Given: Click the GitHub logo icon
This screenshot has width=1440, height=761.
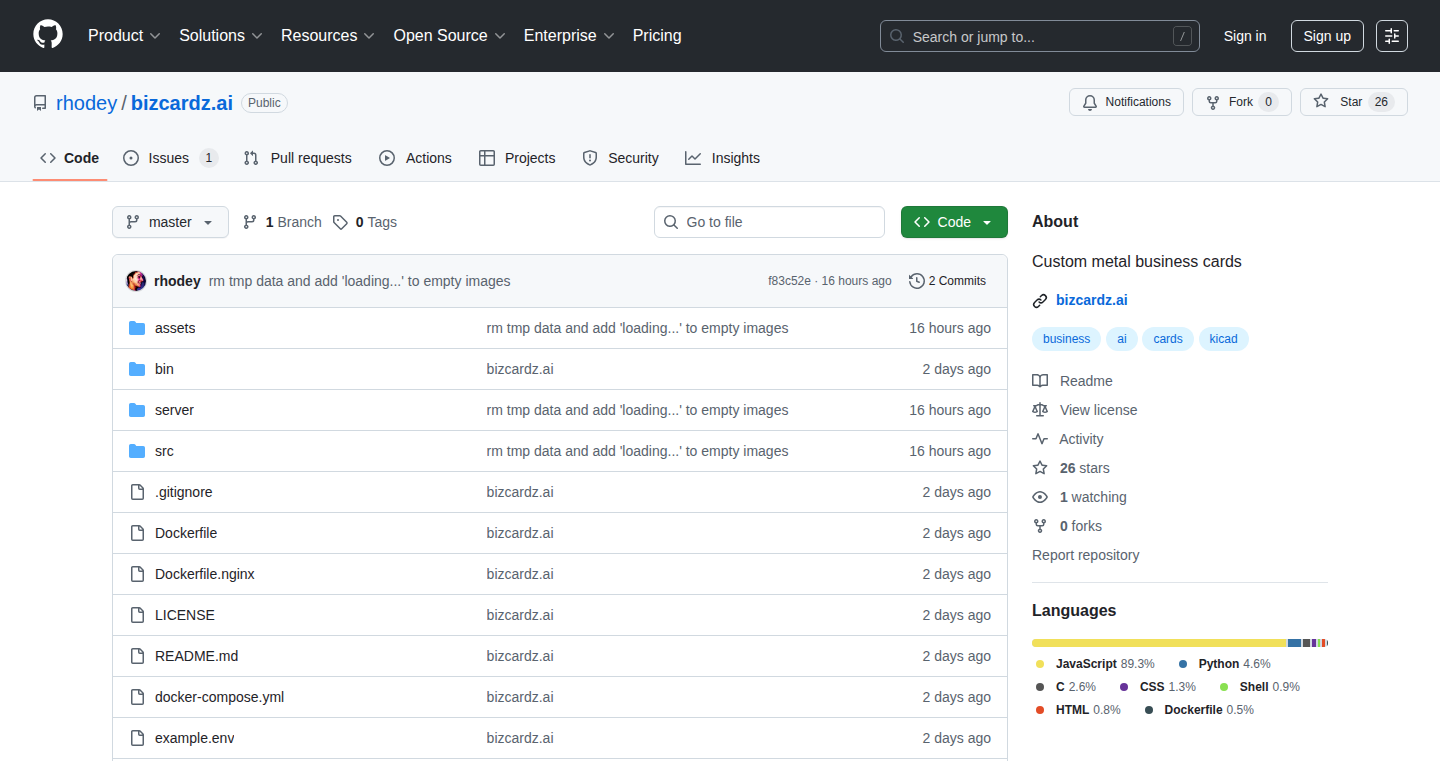Looking at the screenshot, I should click(48, 35).
